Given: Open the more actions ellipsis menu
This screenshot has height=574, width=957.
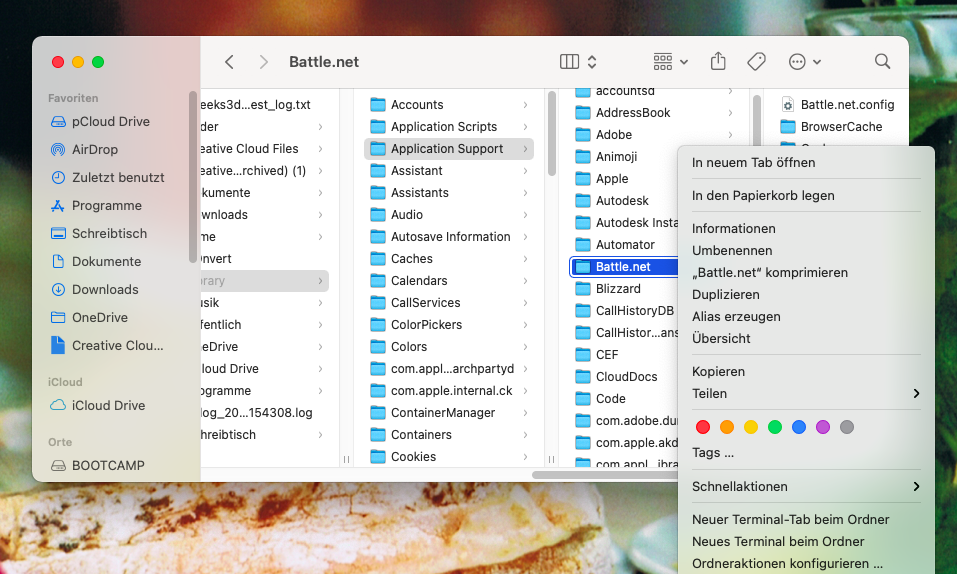Looking at the screenshot, I should pyautogui.click(x=804, y=62).
